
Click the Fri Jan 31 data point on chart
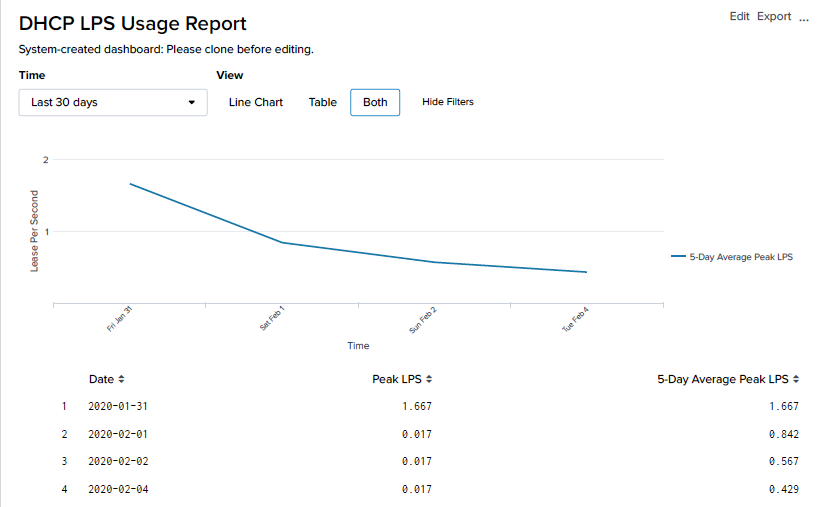(131, 184)
